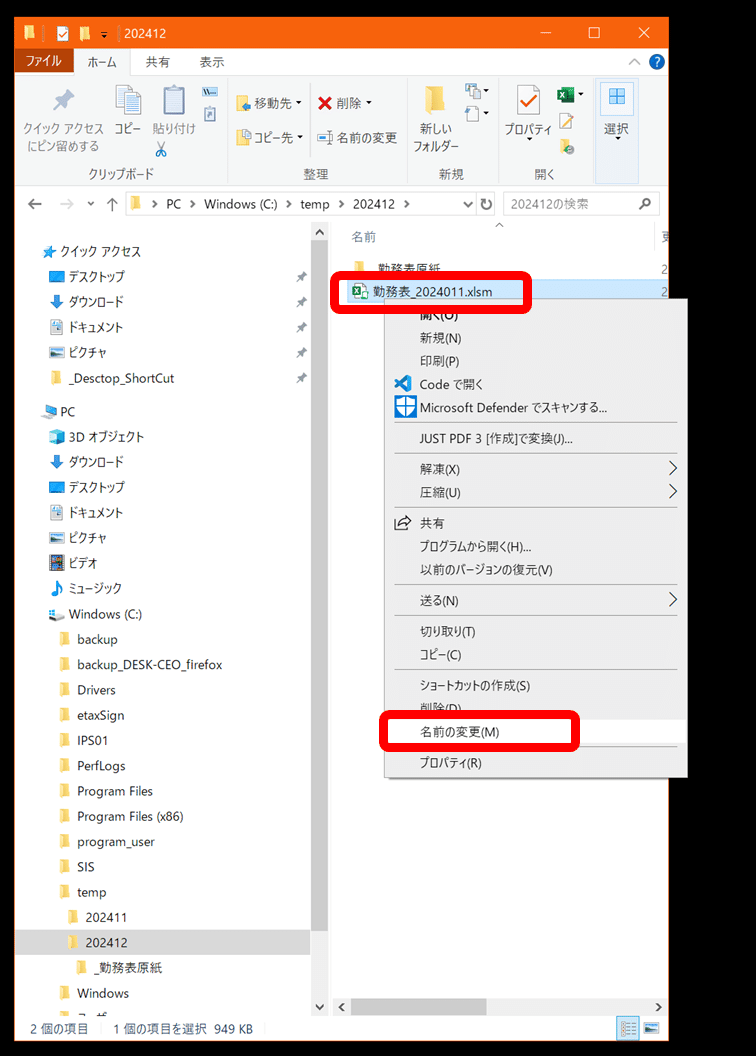Click the Up one level arrow
The width and height of the screenshot is (756, 1056).
(x=112, y=204)
